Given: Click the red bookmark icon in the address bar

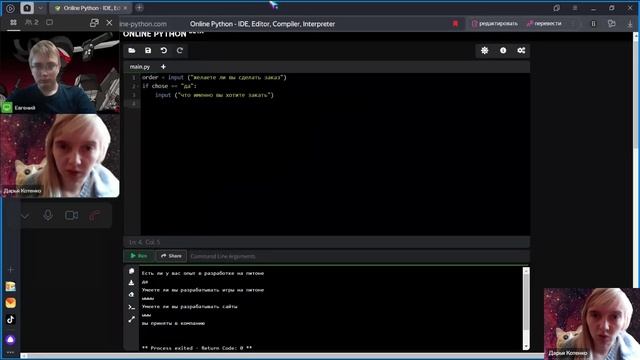Looking at the screenshot, I should point(456,24).
